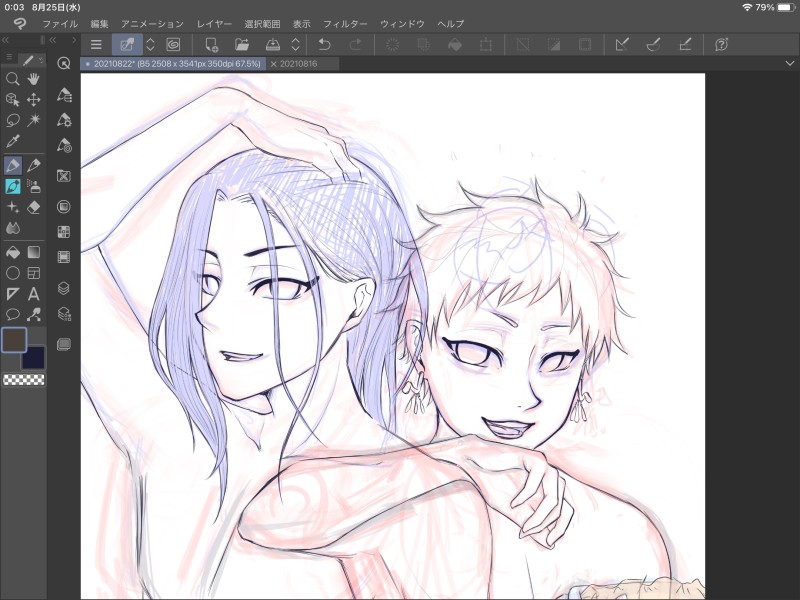Open the tool palette tab chevron
800x600 pixels.
click(42, 60)
